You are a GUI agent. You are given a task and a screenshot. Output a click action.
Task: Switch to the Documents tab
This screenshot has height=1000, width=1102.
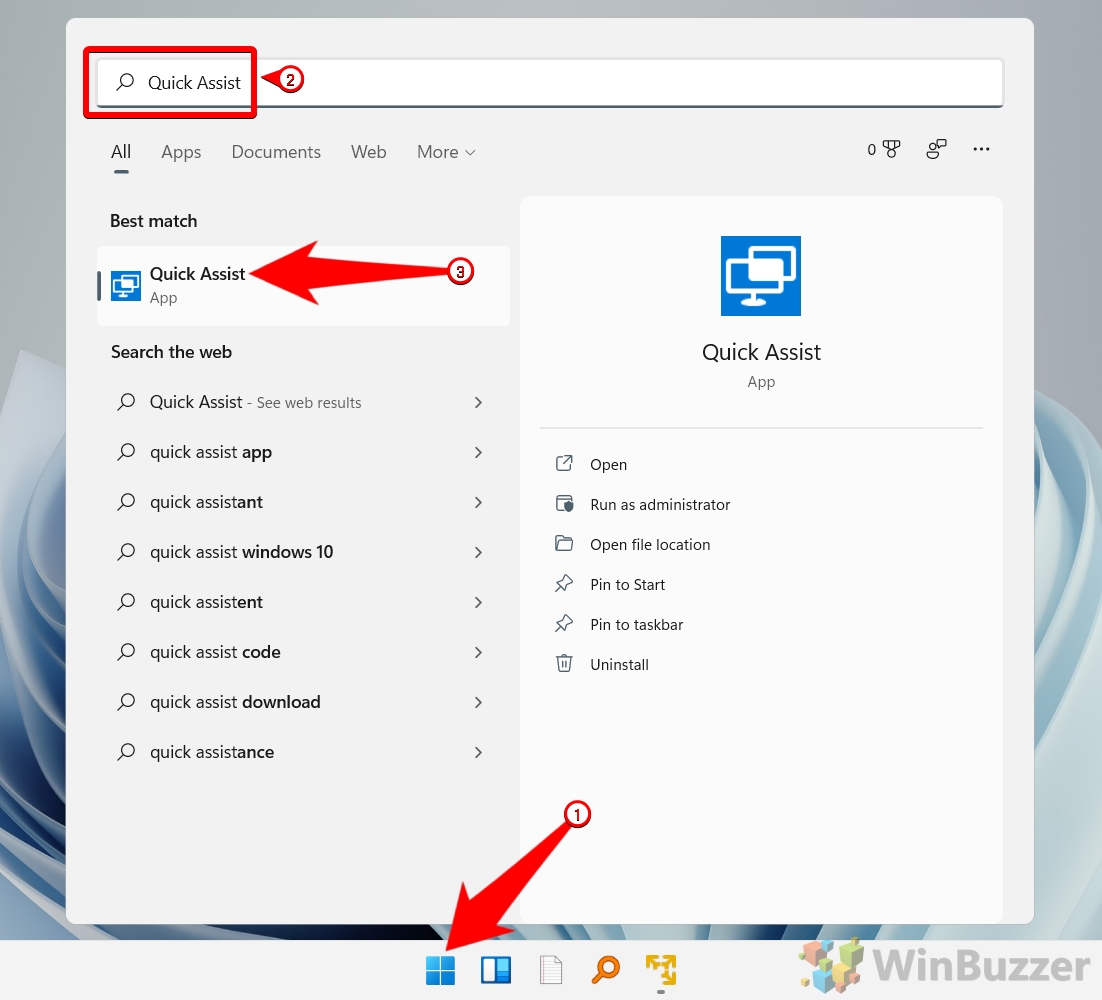tap(276, 152)
